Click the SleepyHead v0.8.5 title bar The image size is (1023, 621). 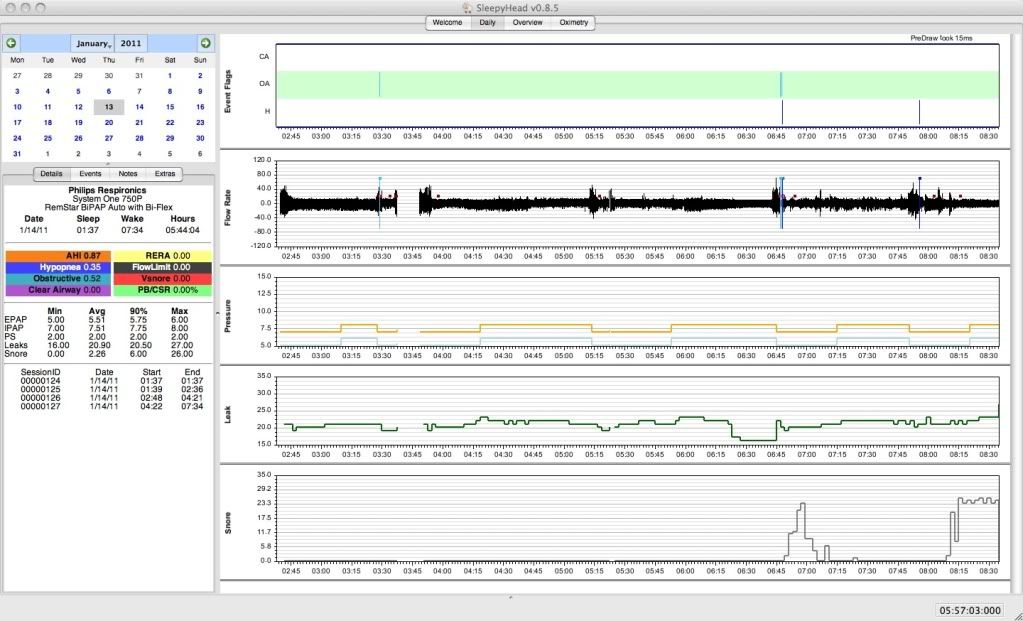(x=512, y=8)
